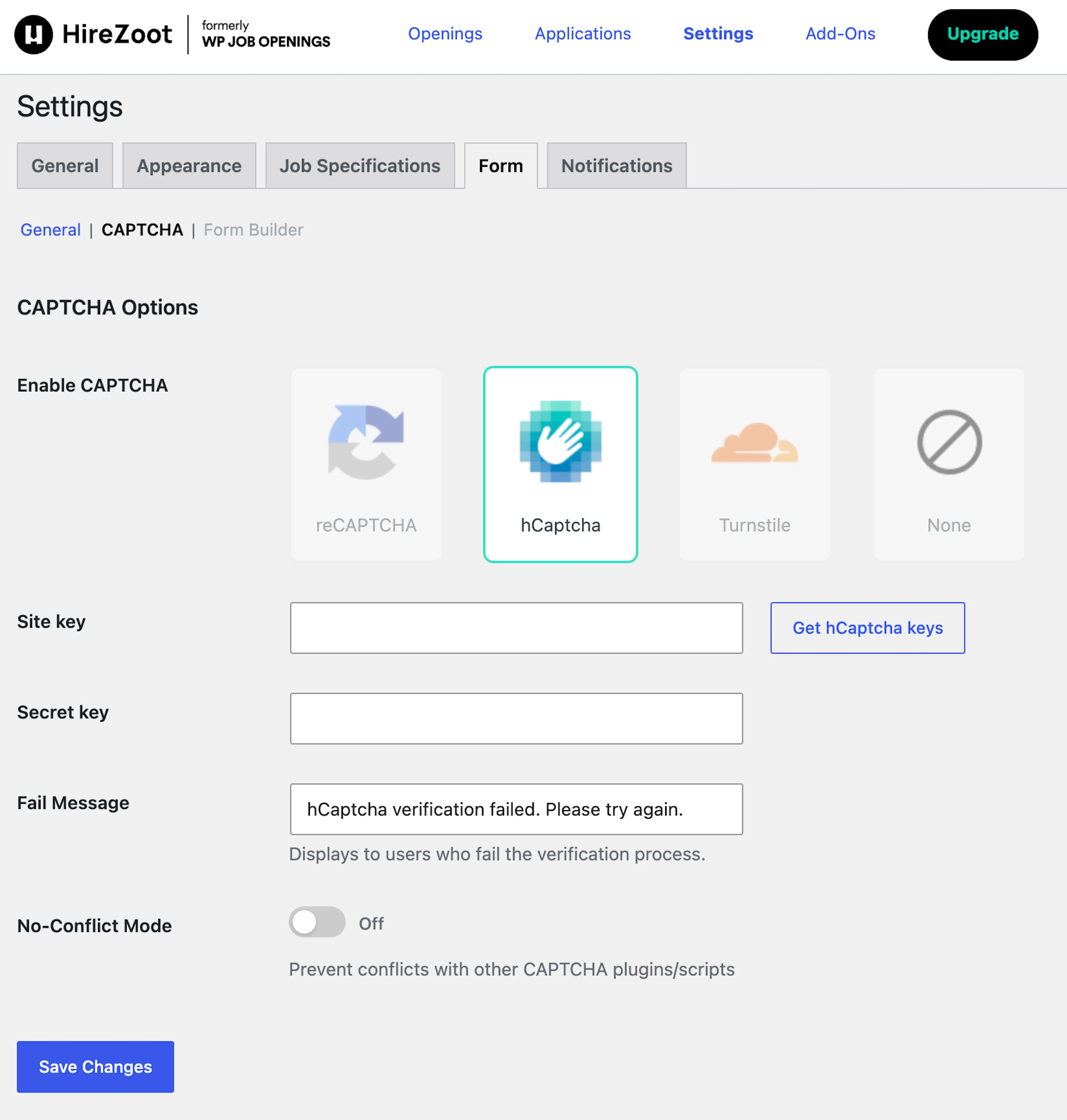Image resolution: width=1067 pixels, height=1120 pixels.
Task: Choose the hCaptcha hand icon
Action: [560, 441]
